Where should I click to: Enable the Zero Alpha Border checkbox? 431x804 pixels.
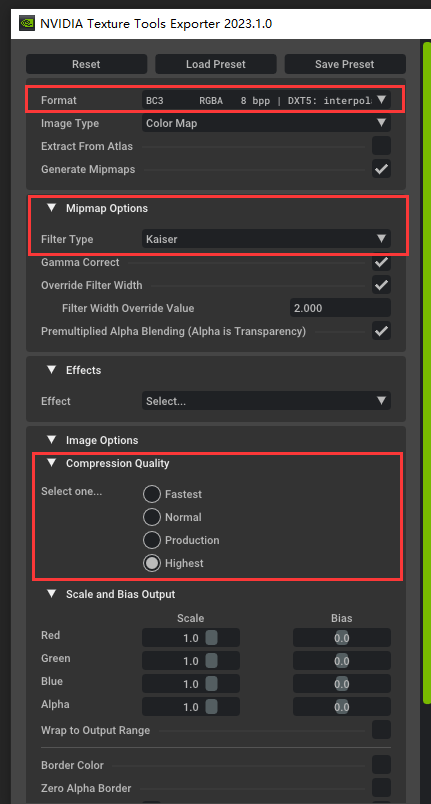click(381, 788)
